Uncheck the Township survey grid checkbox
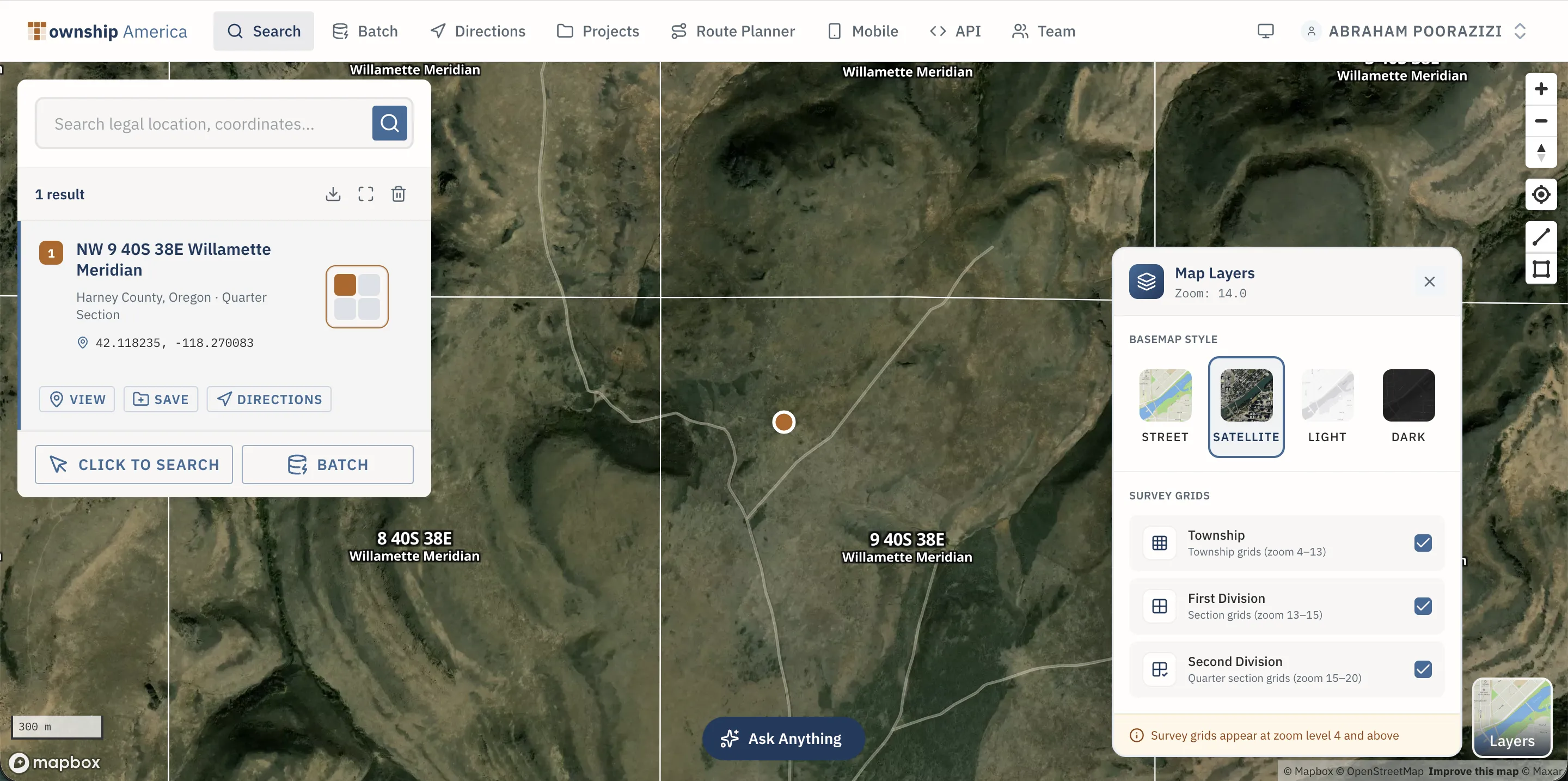 [1423, 542]
